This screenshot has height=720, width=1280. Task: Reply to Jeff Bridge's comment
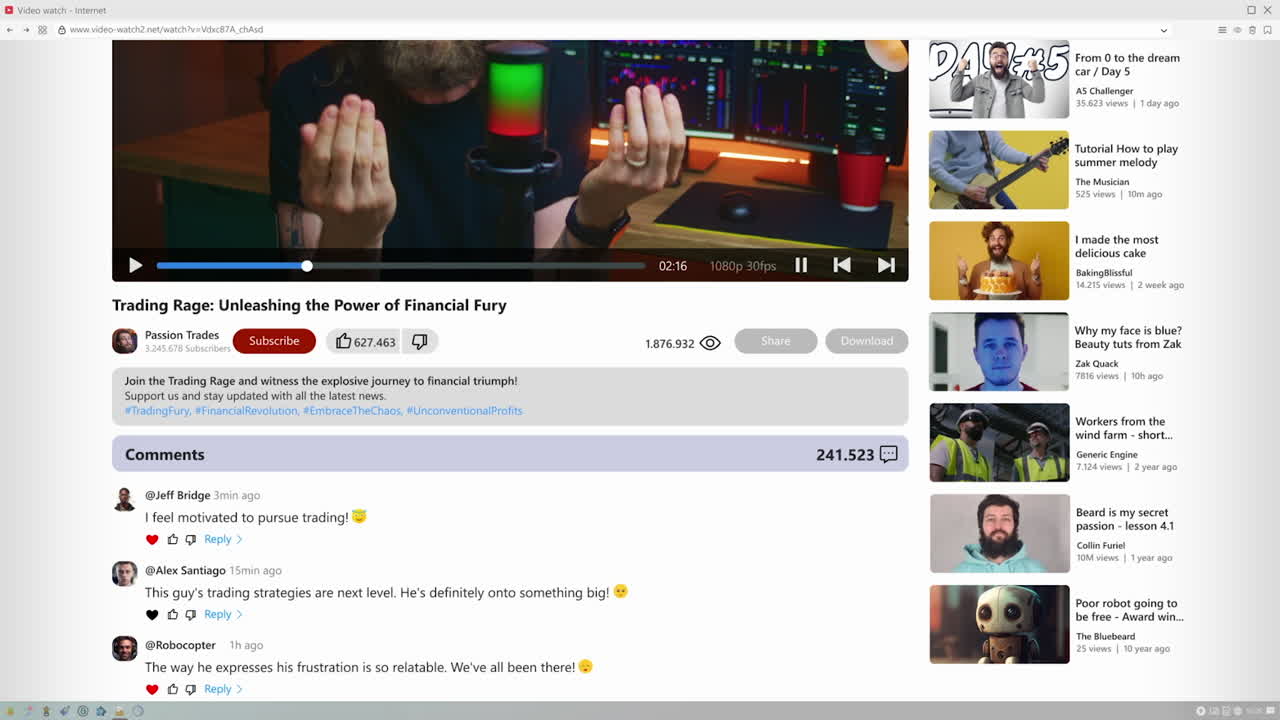223,540
